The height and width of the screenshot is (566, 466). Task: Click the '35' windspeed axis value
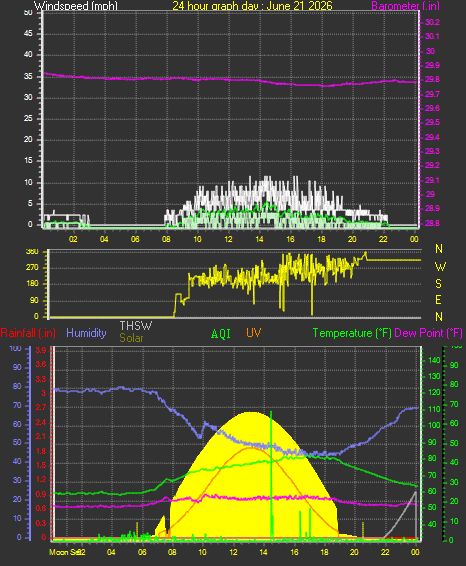(28, 77)
